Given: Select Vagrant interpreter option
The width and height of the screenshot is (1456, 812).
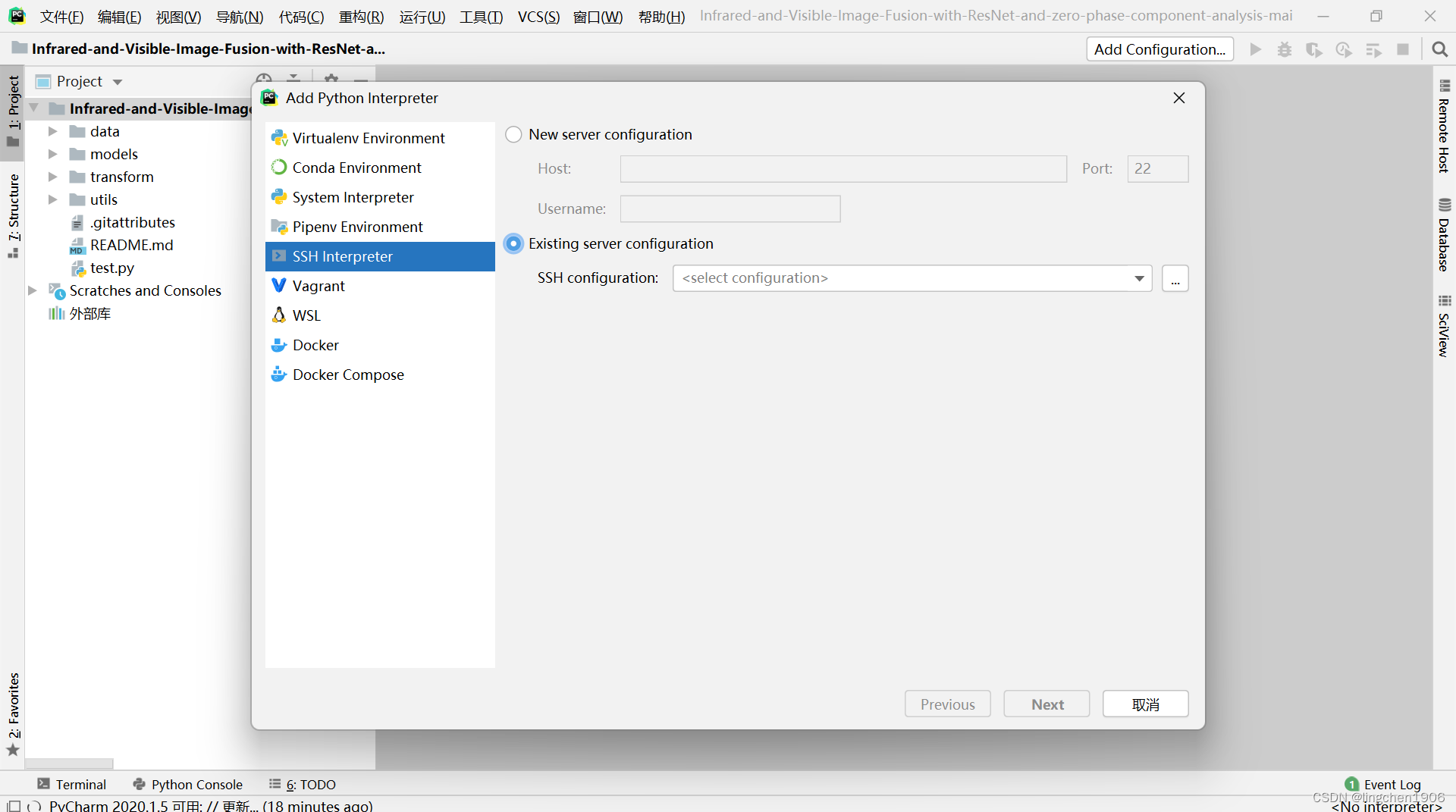Looking at the screenshot, I should pos(380,286).
